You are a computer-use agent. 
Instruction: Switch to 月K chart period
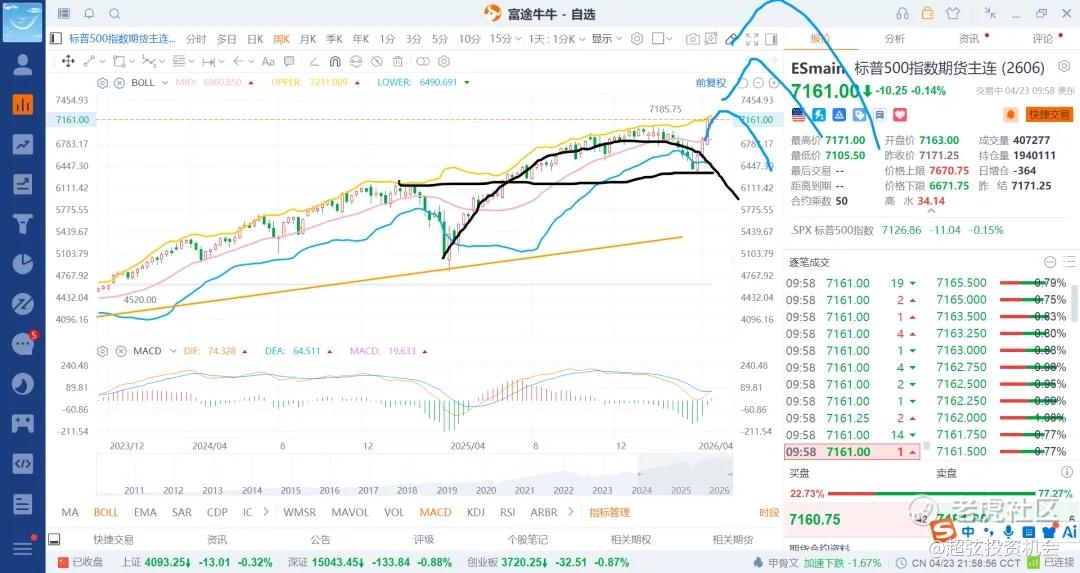point(308,39)
